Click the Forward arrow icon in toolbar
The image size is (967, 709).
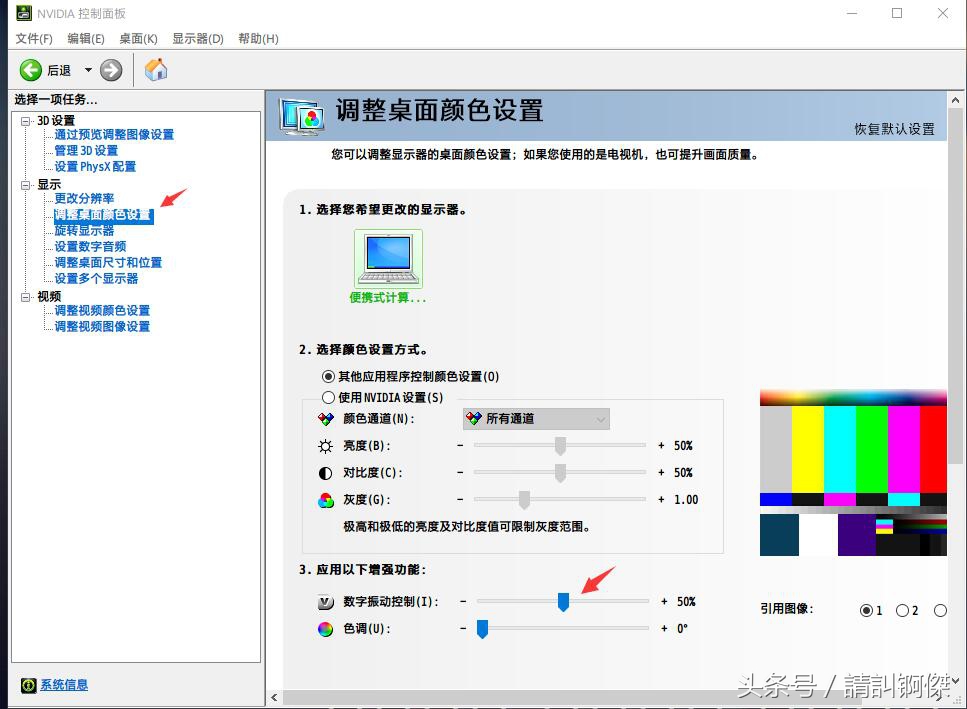click(x=111, y=70)
